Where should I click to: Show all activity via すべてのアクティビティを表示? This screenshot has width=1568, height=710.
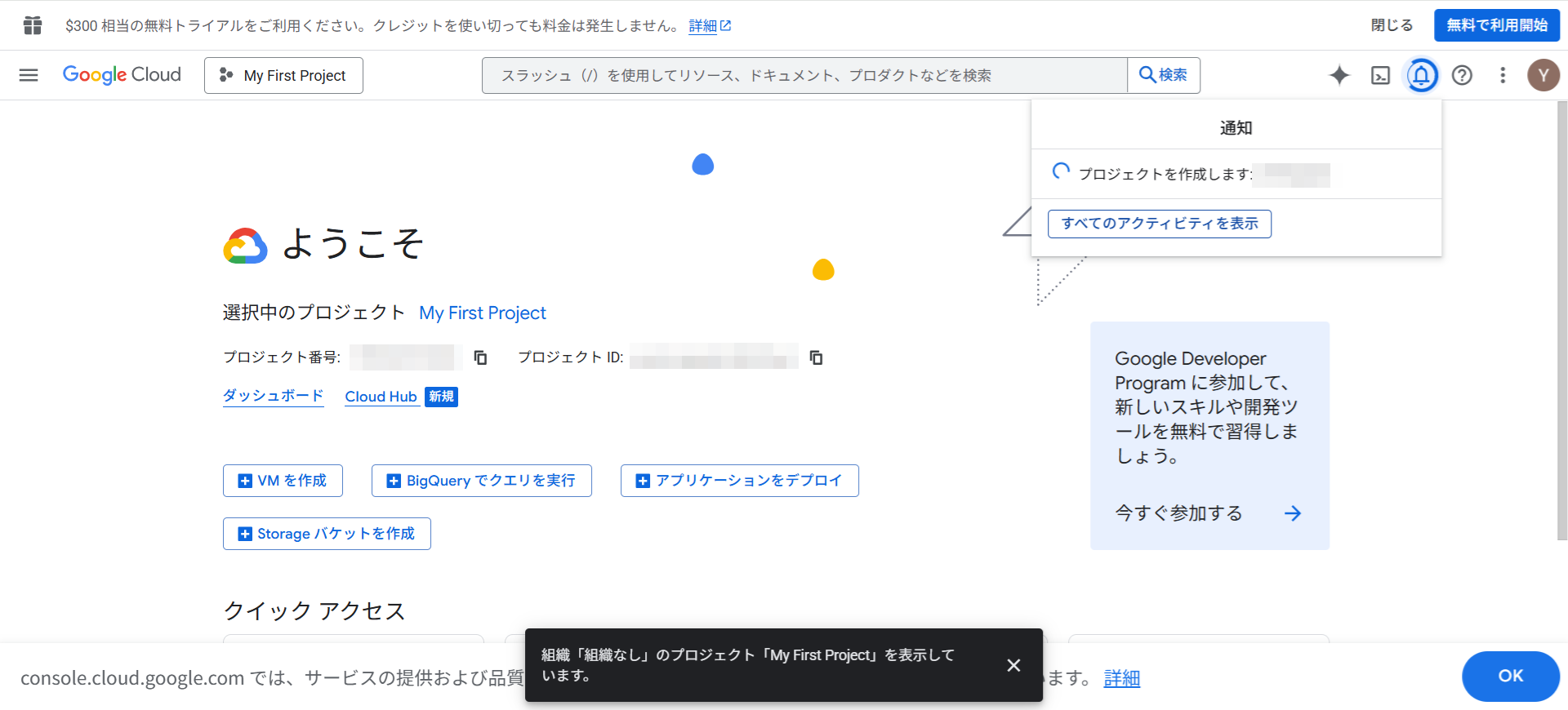pos(1159,224)
